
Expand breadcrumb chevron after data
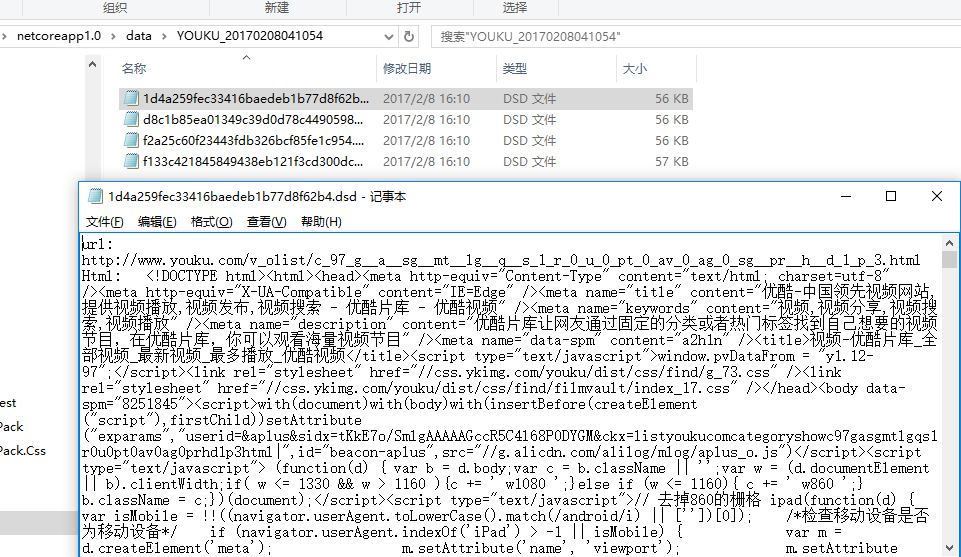[x=164, y=36]
